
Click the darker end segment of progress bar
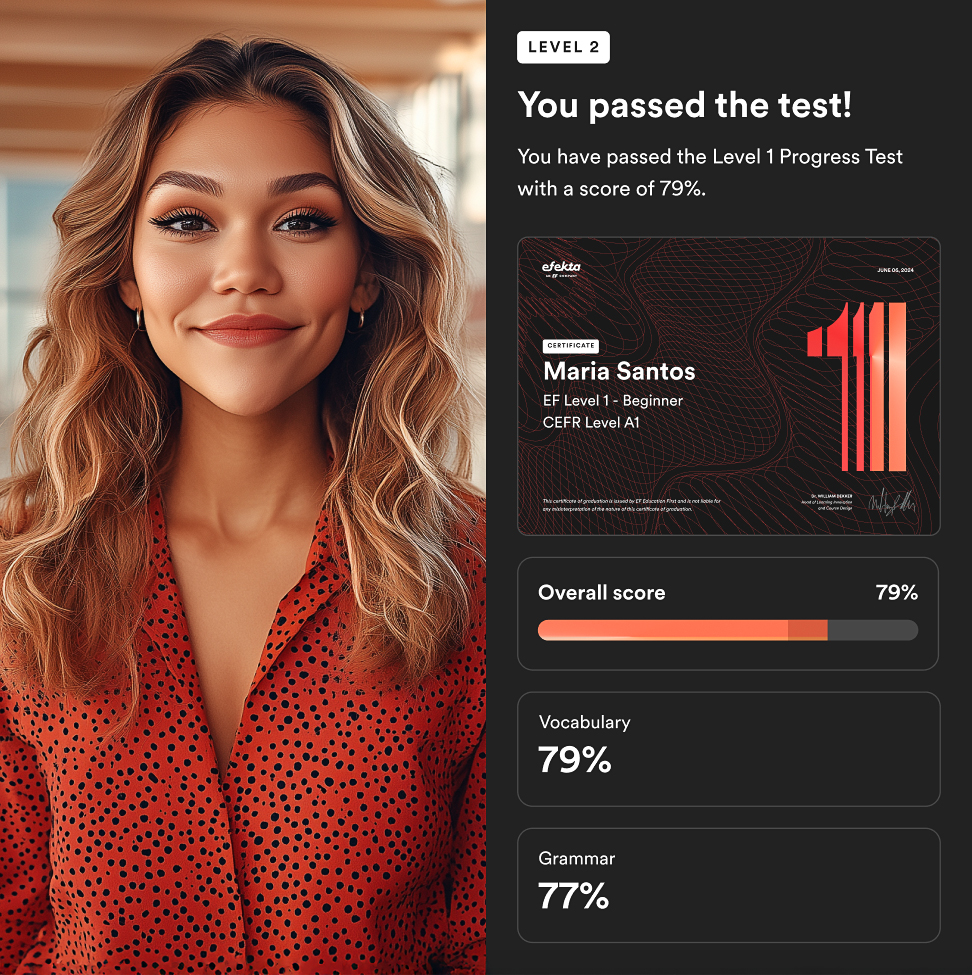[808, 630]
